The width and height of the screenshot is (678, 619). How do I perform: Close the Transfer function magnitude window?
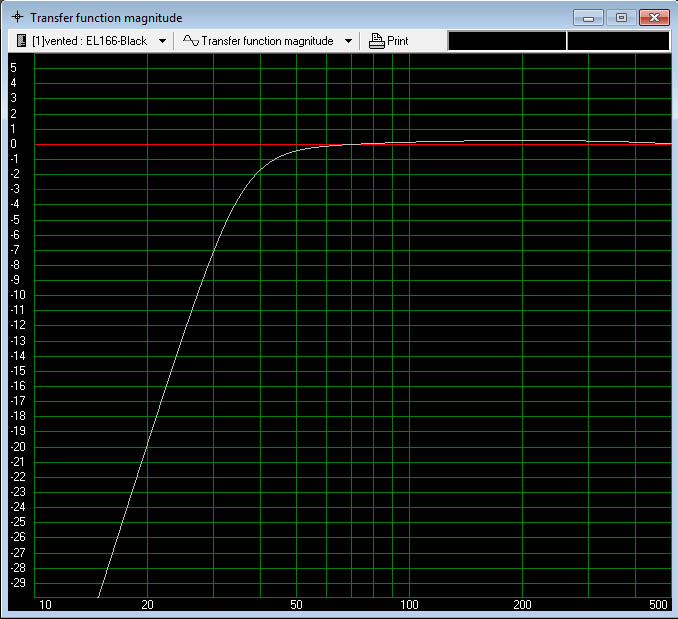point(654,18)
